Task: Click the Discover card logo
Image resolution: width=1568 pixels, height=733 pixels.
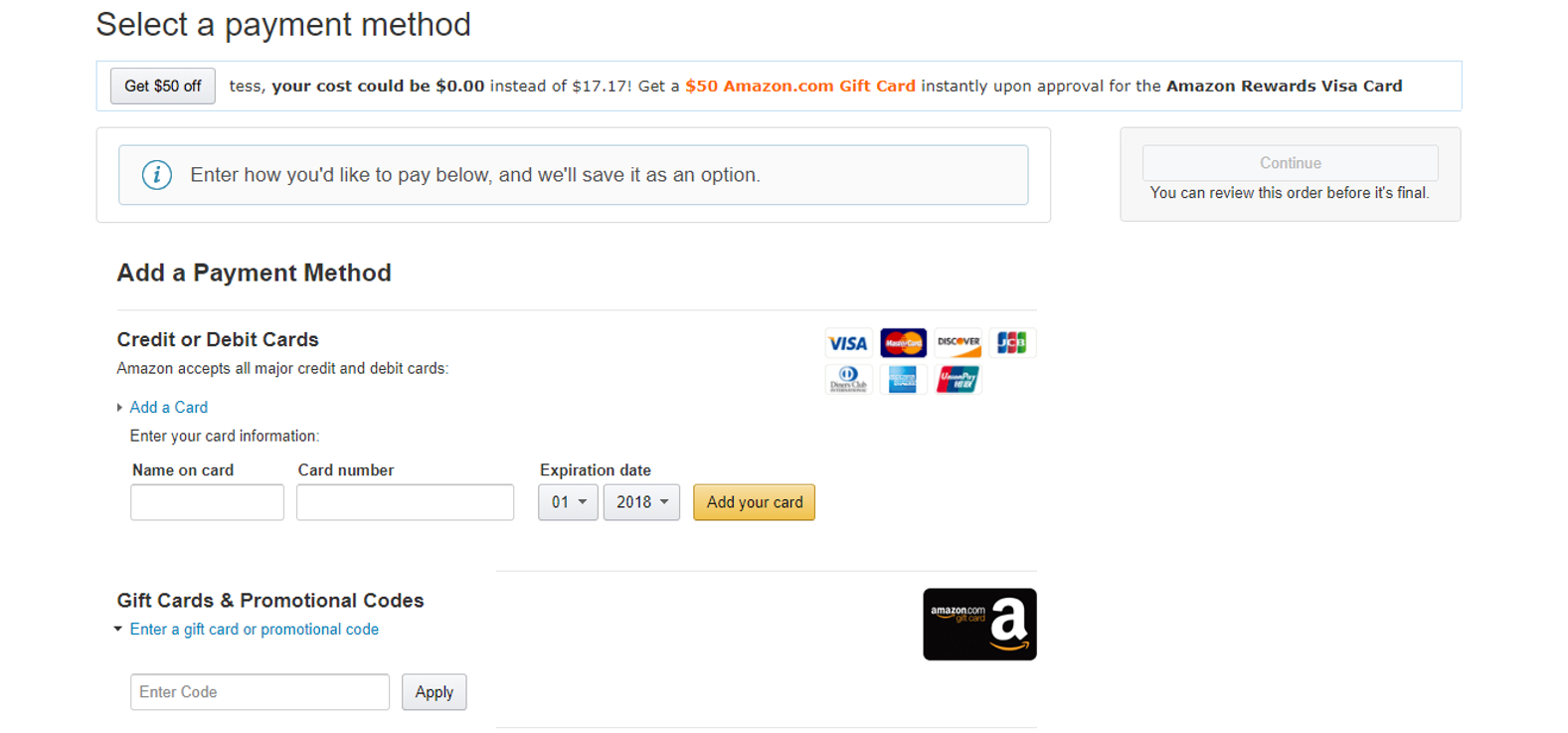Action: click(x=958, y=343)
